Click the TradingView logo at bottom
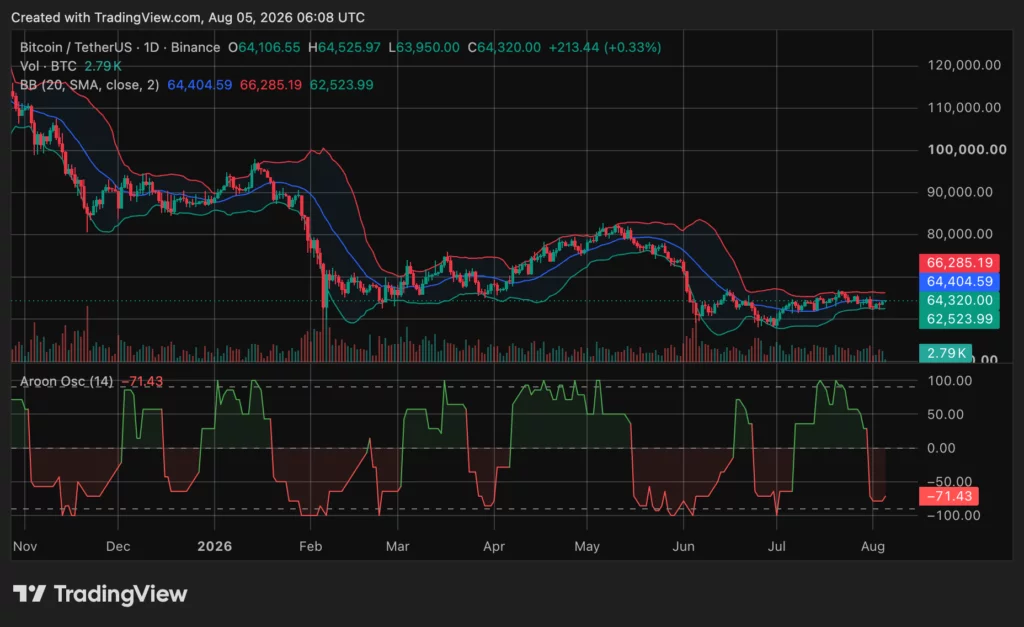1024x627 pixels. (100, 594)
